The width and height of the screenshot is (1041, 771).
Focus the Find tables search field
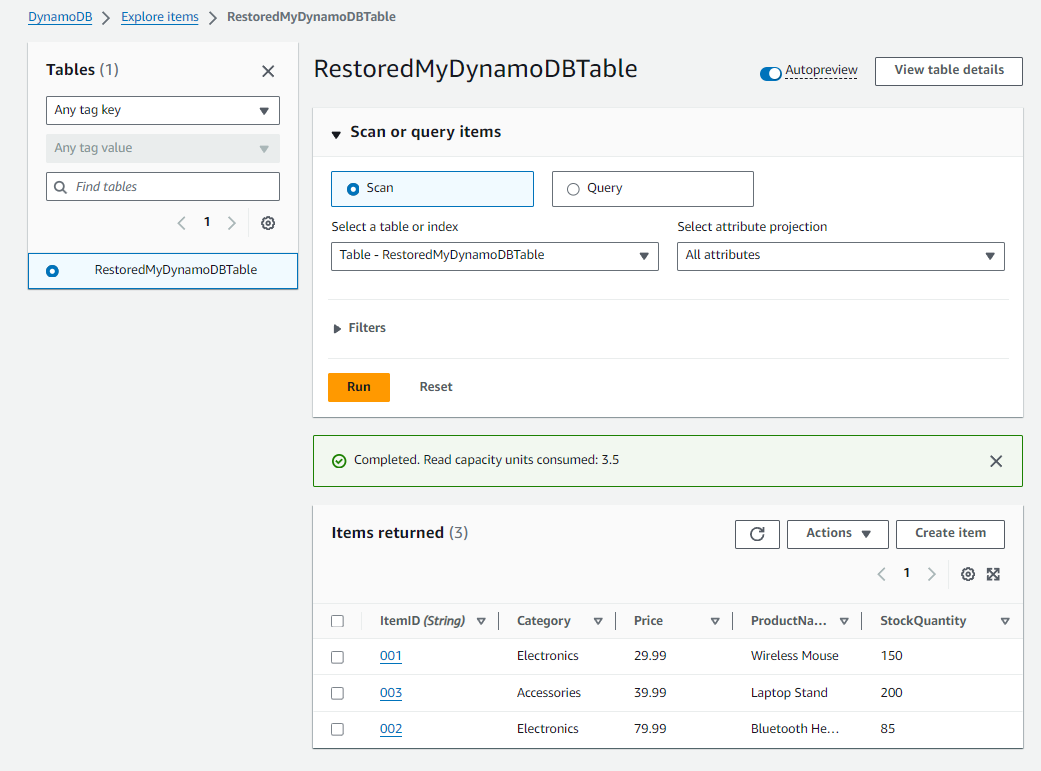[163, 187]
